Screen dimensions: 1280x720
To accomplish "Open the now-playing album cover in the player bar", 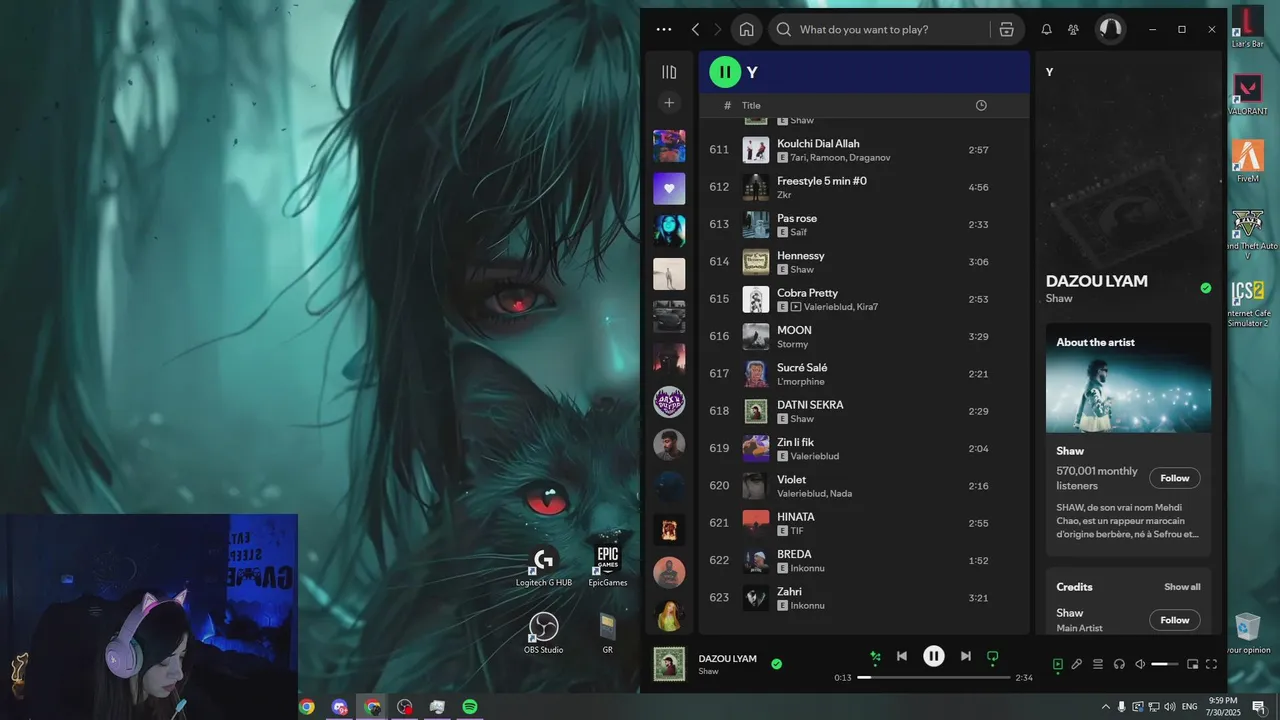I will tap(669, 664).
